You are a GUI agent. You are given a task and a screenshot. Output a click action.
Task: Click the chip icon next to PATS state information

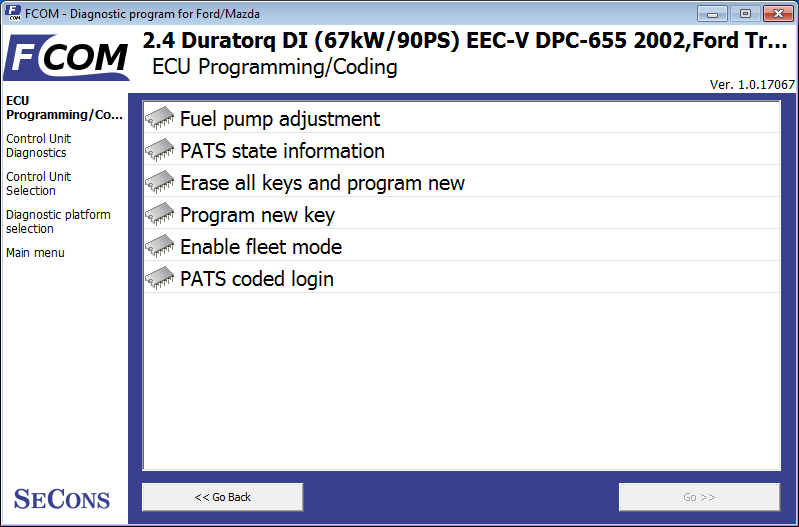click(160, 151)
